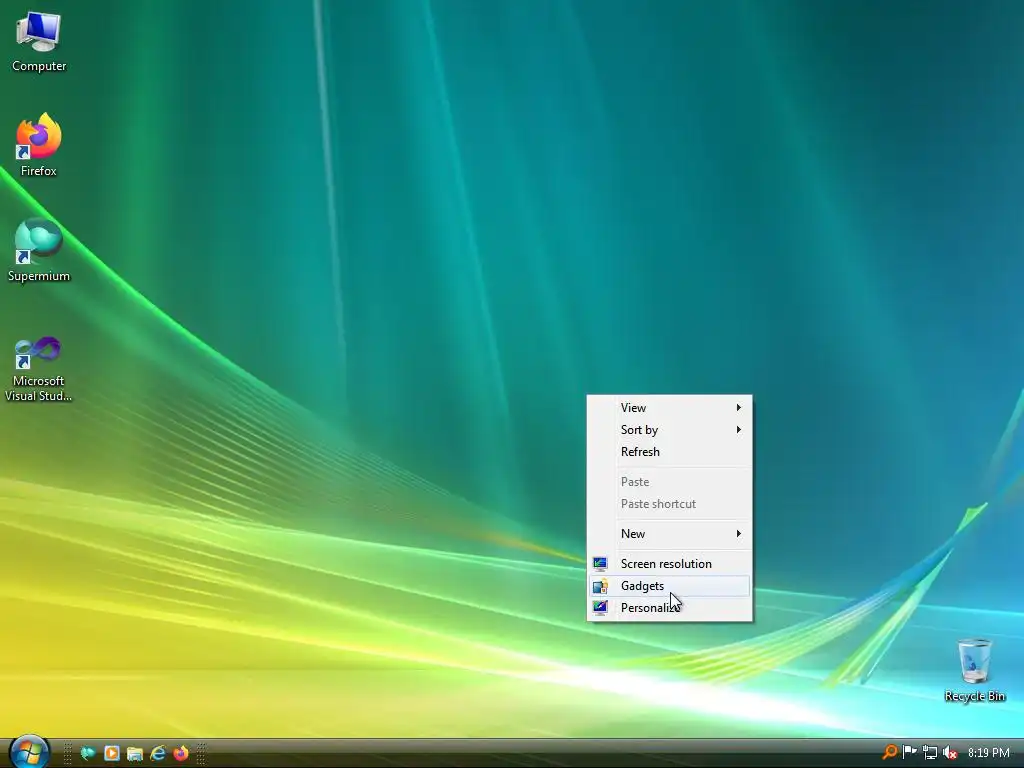Choose Gadgets in the context menu

click(669, 586)
